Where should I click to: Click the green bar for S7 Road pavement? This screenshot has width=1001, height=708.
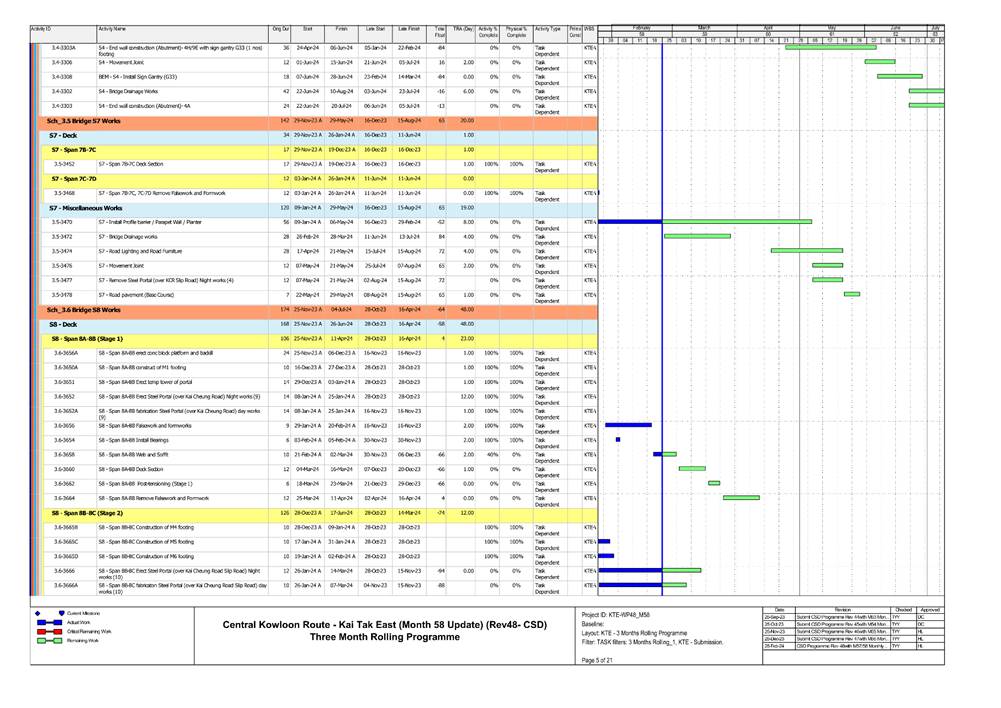[852, 294]
